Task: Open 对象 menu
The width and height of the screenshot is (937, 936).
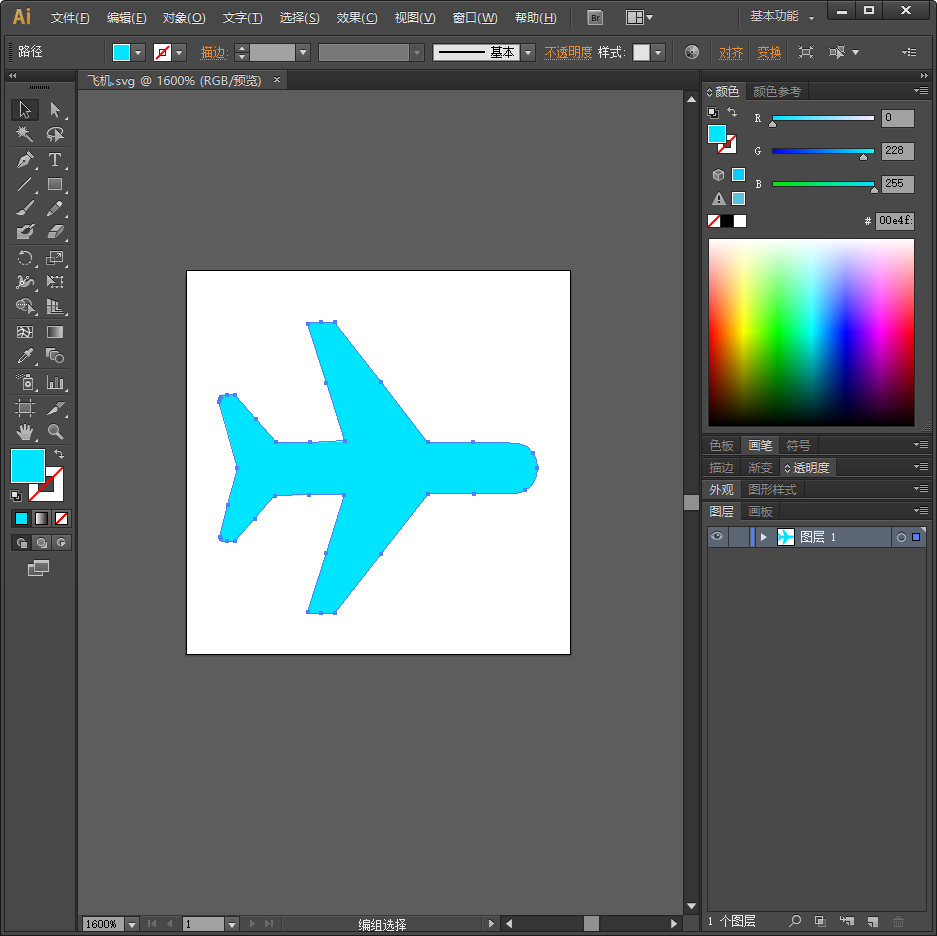Action: point(184,18)
